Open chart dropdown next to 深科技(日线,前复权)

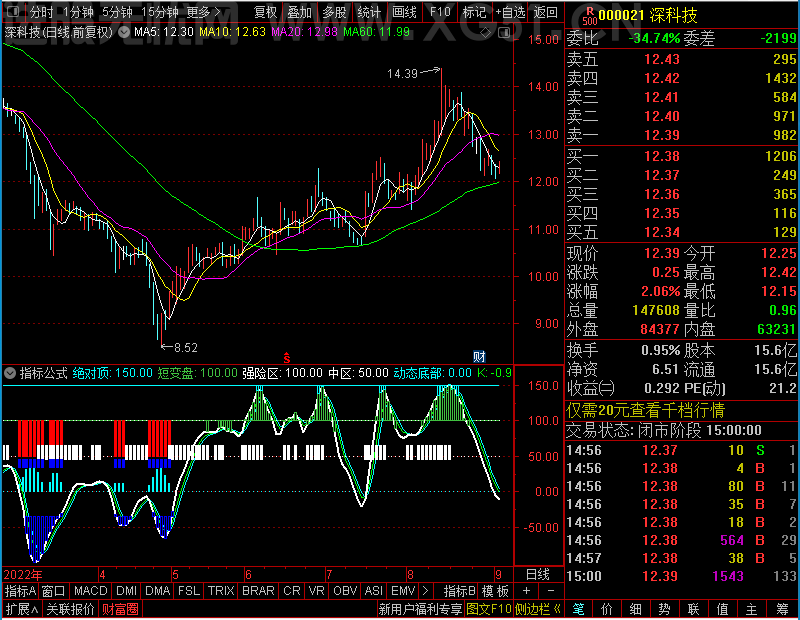[x=124, y=32]
